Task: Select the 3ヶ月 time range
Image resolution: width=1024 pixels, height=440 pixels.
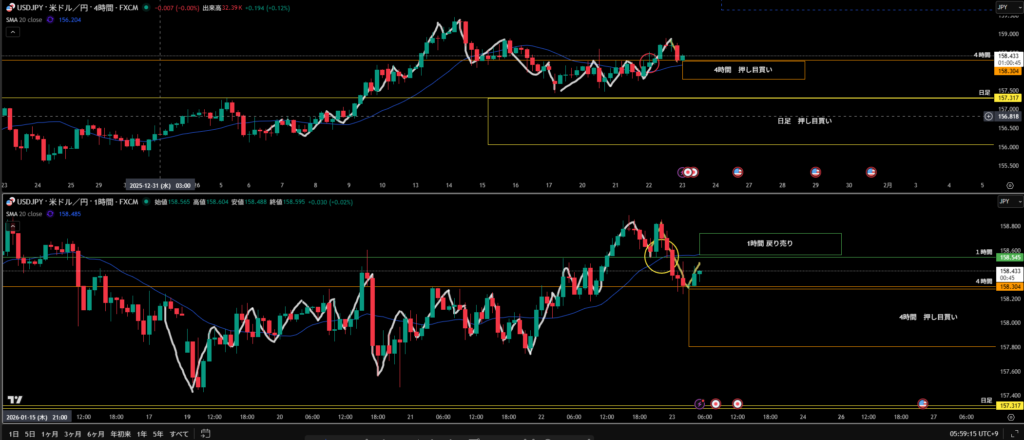Action: (72, 433)
